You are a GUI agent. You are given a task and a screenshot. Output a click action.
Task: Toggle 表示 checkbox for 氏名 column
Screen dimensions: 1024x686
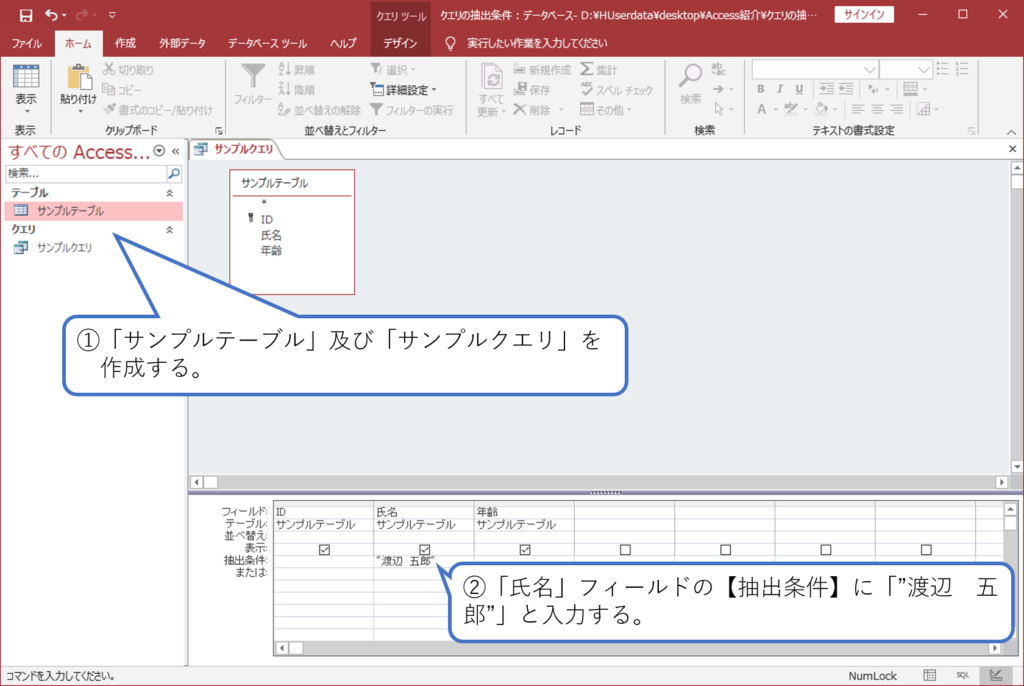click(424, 549)
